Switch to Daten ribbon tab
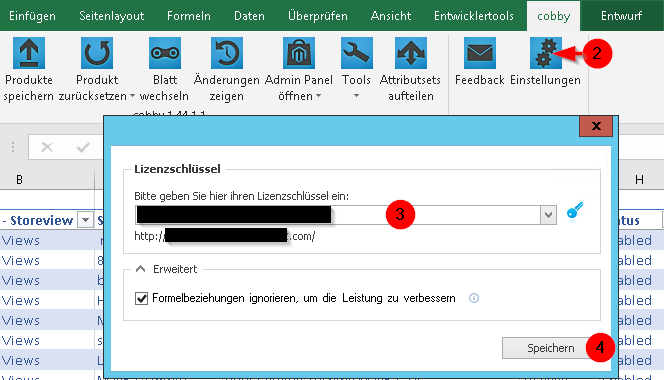Image resolution: width=664 pixels, height=380 pixels. (249, 16)
